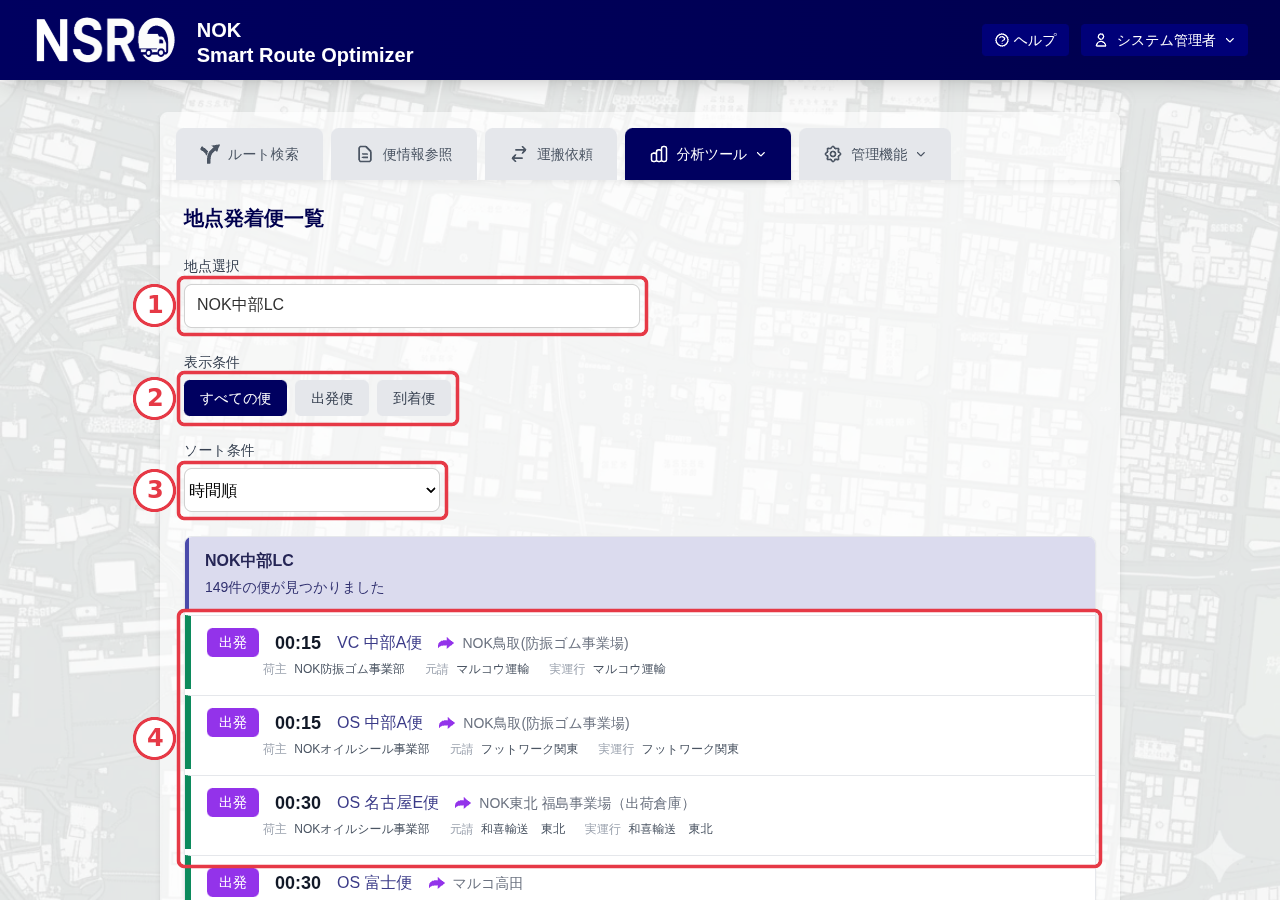The width and height of the screenshot is (1280, 900).
Task: Click the 00:30 time on OS 富士便 row
Action: (x=298, y=883)
